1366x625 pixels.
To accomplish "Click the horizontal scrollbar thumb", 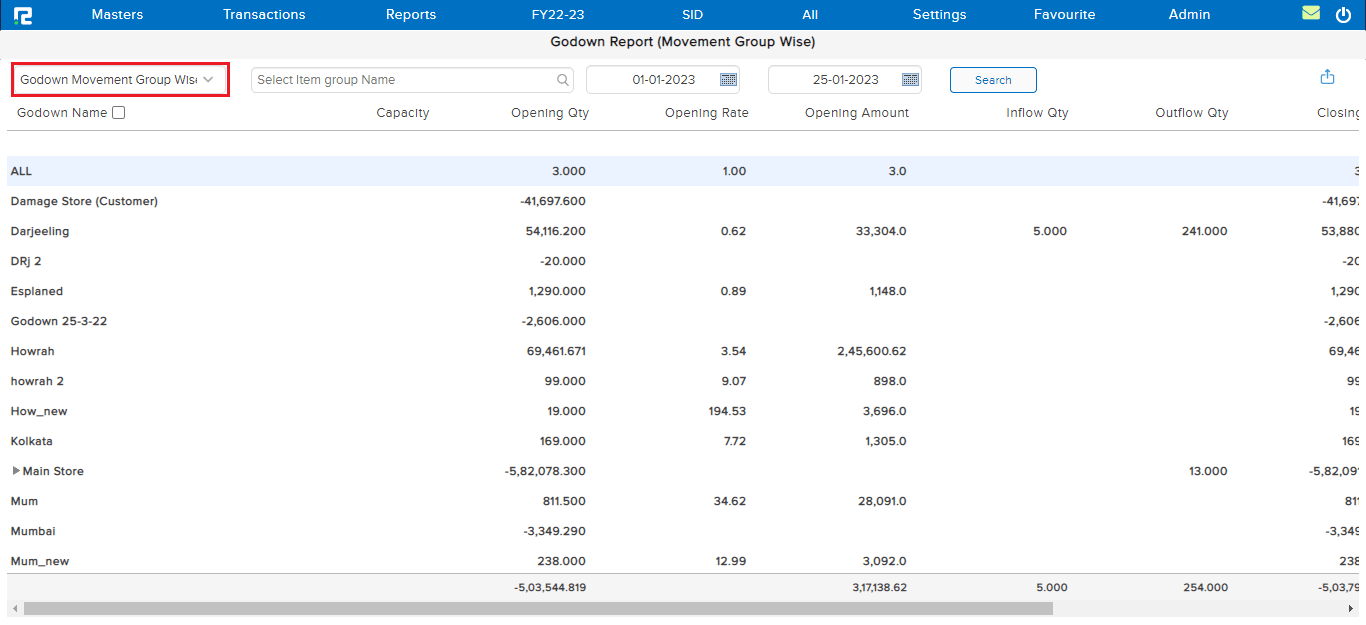I will 538,608.
